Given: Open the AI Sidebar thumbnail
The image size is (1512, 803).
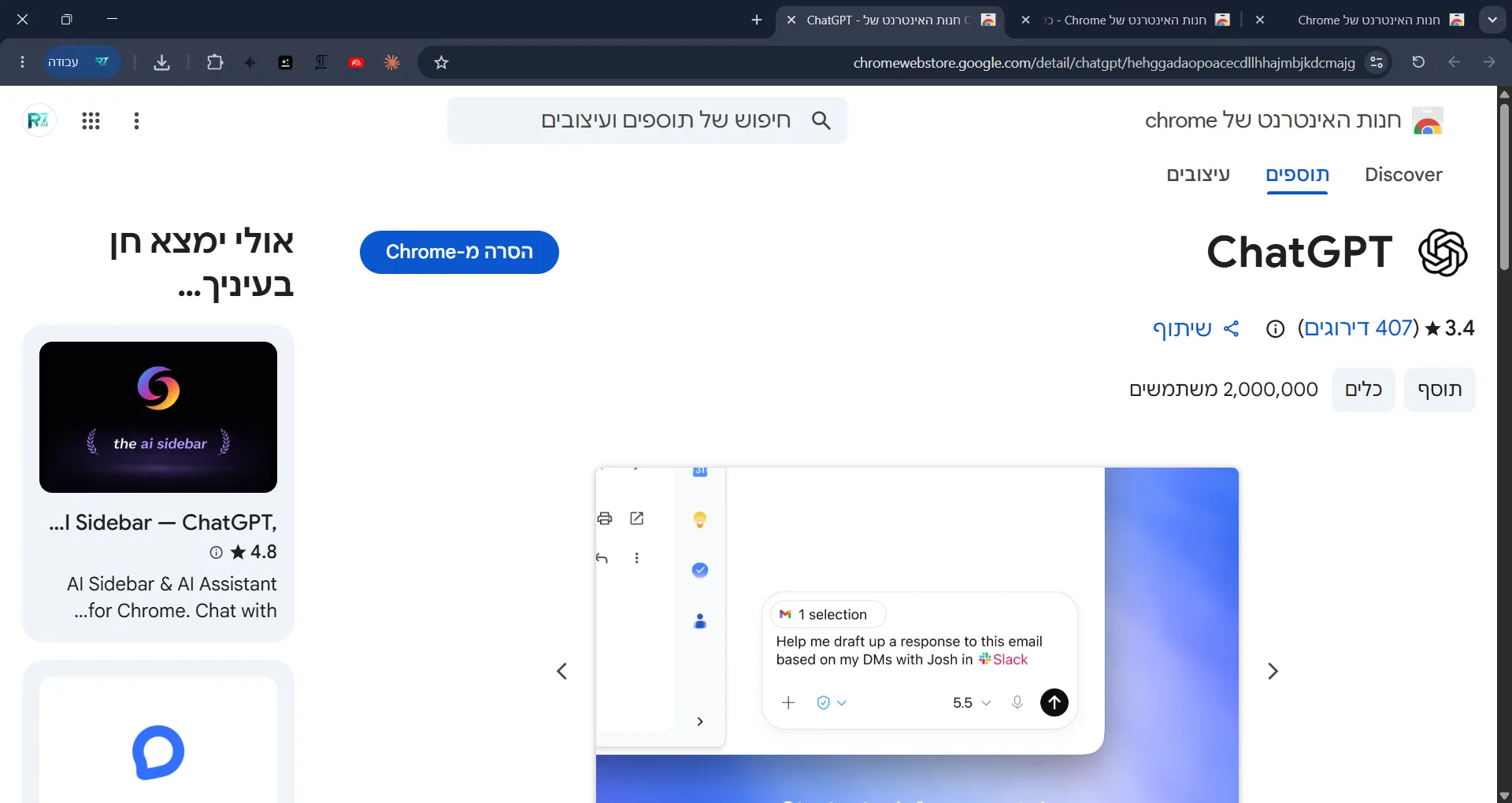Looking at the screenshot, I should (158, 417).
